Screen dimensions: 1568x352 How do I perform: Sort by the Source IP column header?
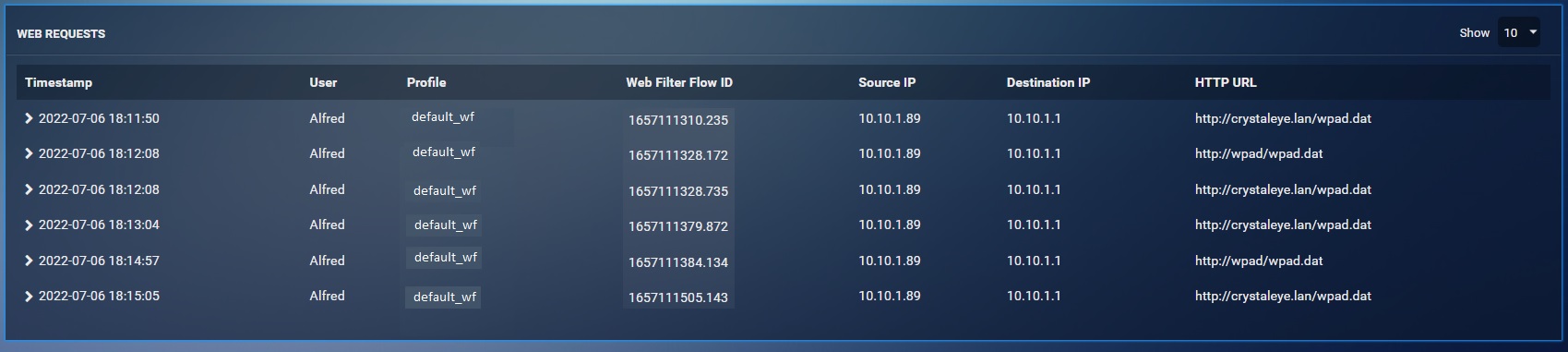coord(887,82)
